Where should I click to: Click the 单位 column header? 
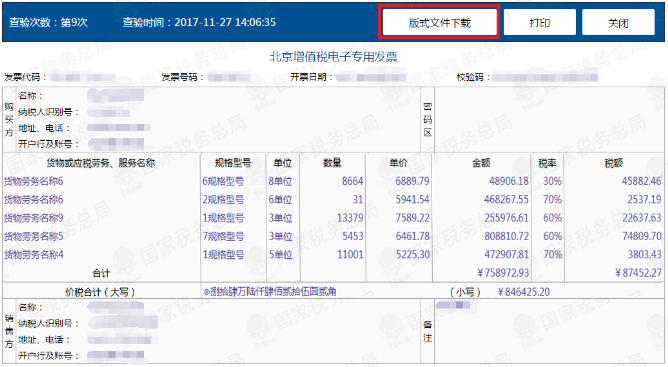click(x=282, y=163)
